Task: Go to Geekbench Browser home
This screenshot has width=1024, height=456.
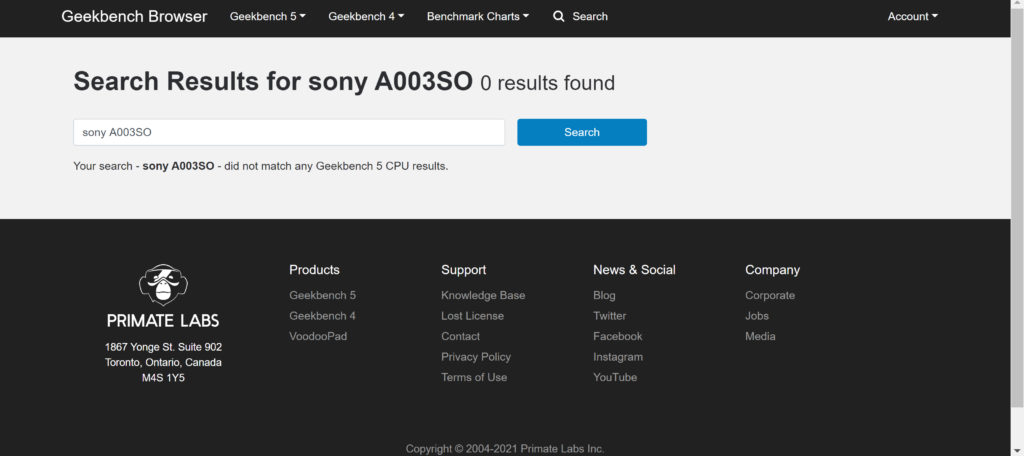Action: pos(135,16)
